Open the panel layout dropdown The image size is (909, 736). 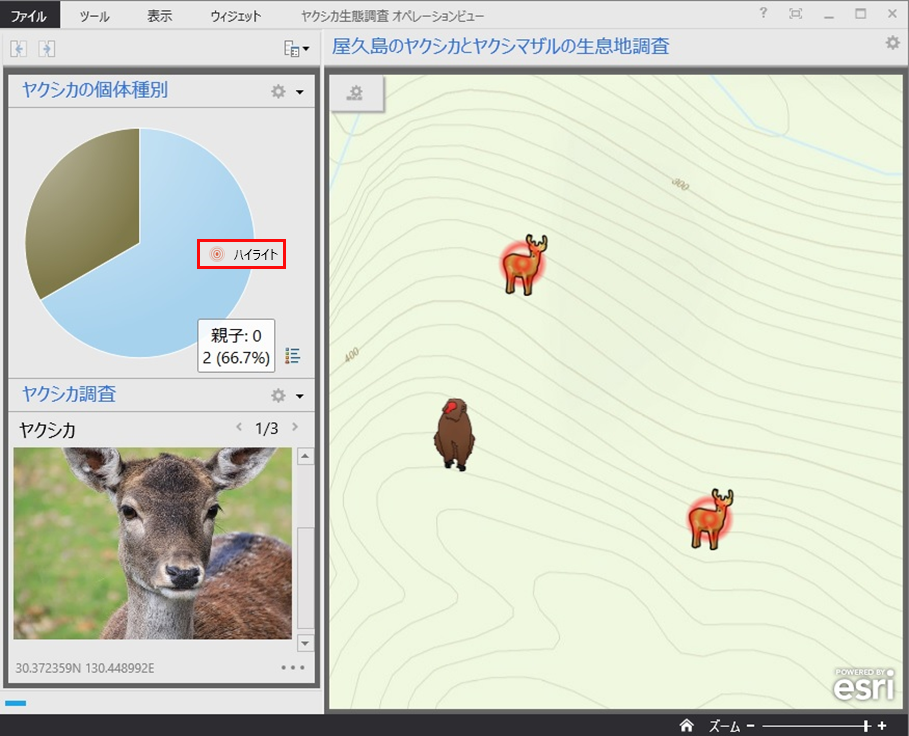click(296, 48)
